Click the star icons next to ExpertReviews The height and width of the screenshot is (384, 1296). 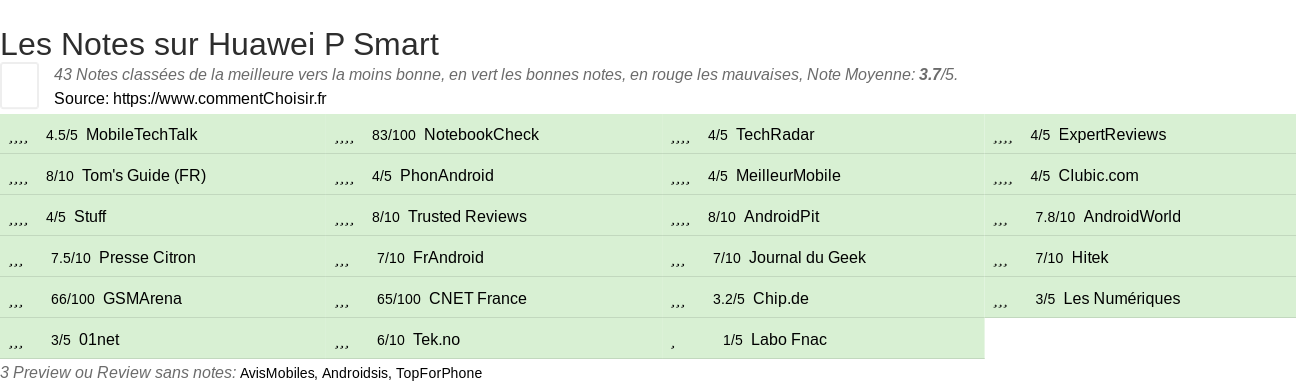1004,135
